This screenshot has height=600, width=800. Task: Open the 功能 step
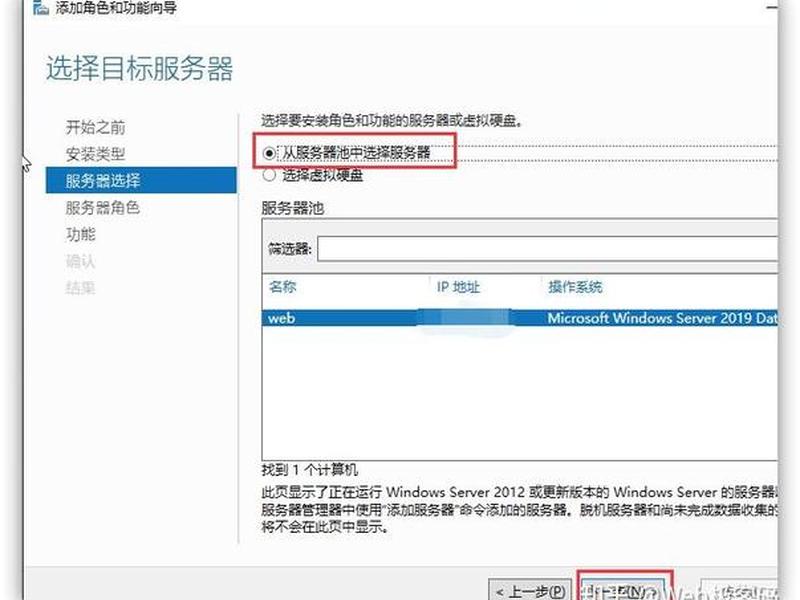(x=81, y=234)
